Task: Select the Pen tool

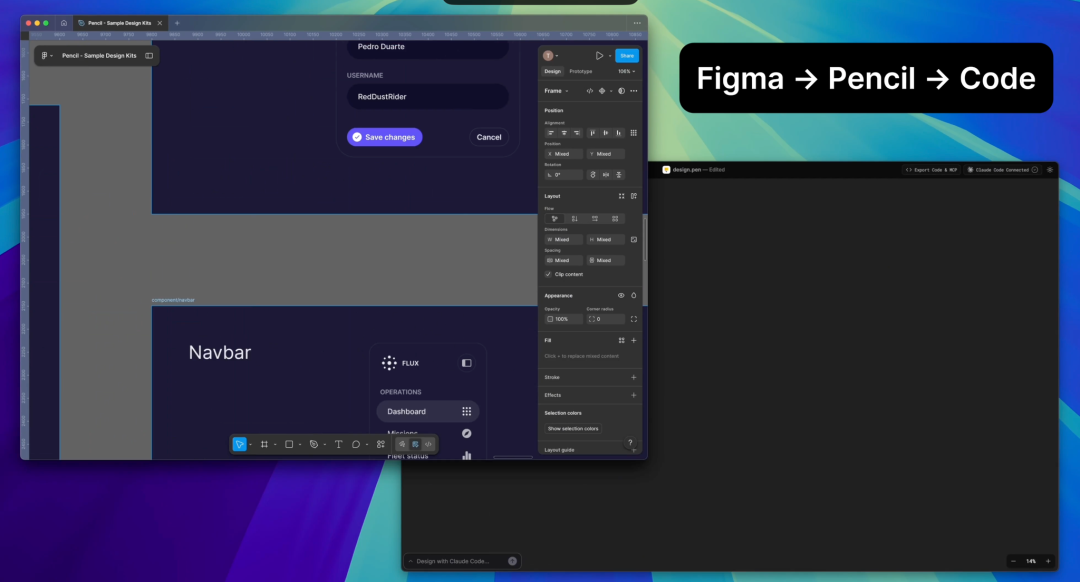Action: tap(314, 444)
